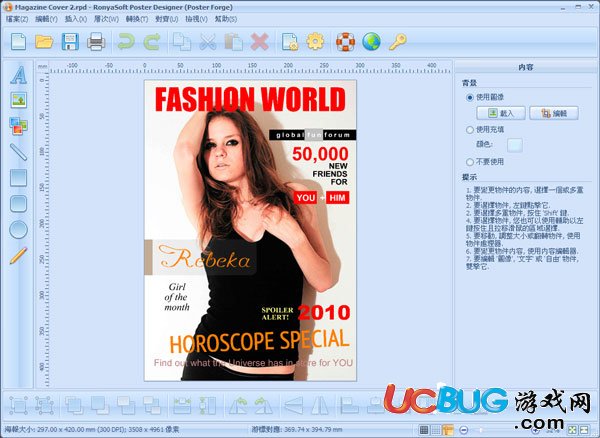Click the zoom out minus button

(x=463, y=430)
